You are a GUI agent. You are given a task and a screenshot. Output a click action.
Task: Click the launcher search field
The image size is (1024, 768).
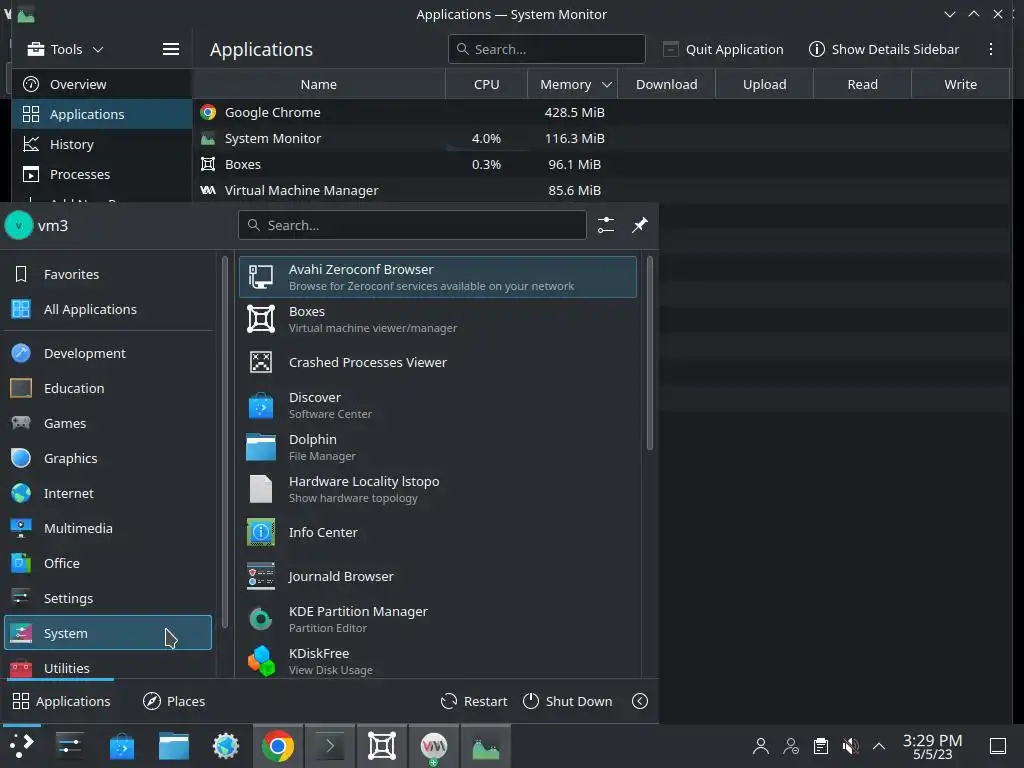pyautogui.click(x=412, y=225)
